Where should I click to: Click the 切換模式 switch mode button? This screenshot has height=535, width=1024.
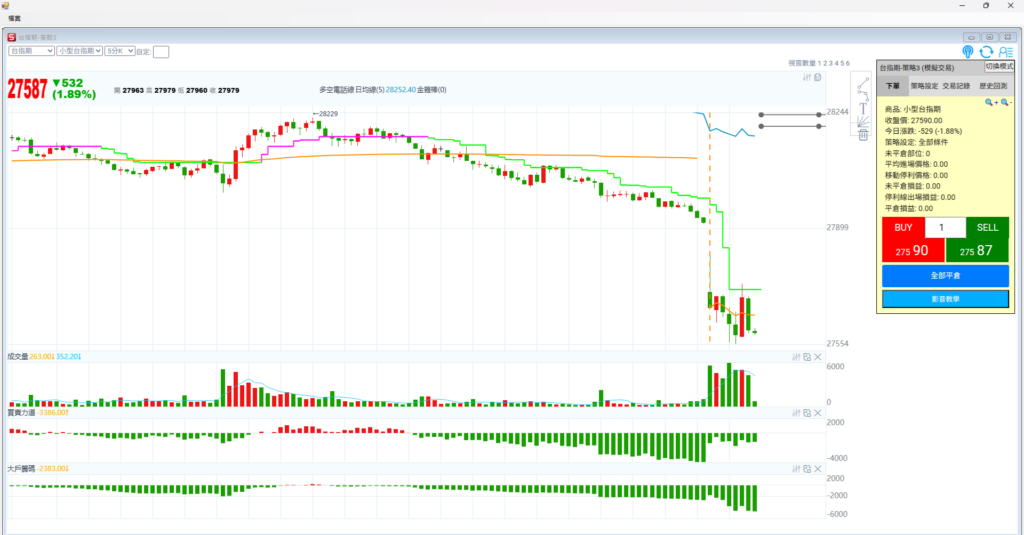coord(999,66)
